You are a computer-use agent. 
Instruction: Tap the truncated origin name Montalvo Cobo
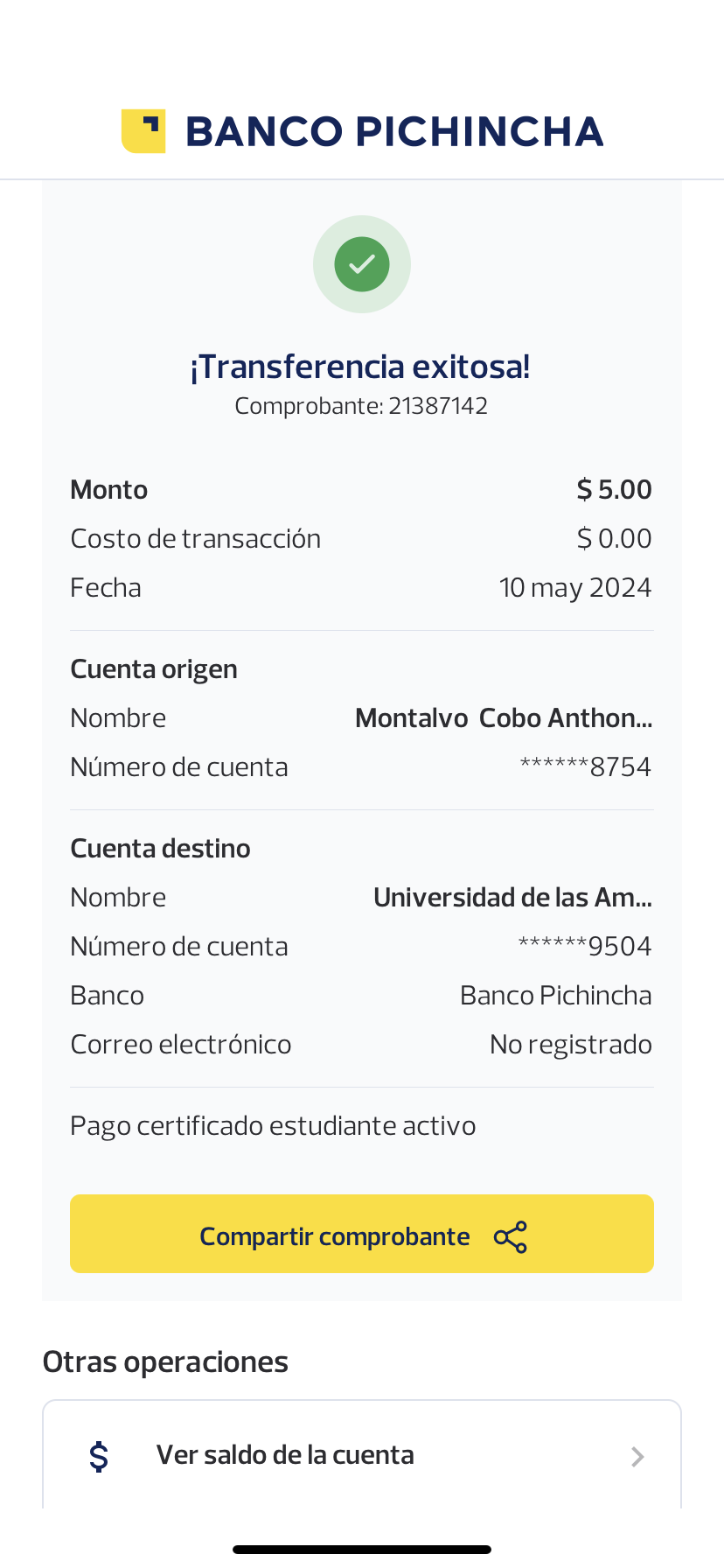[504, 718]
